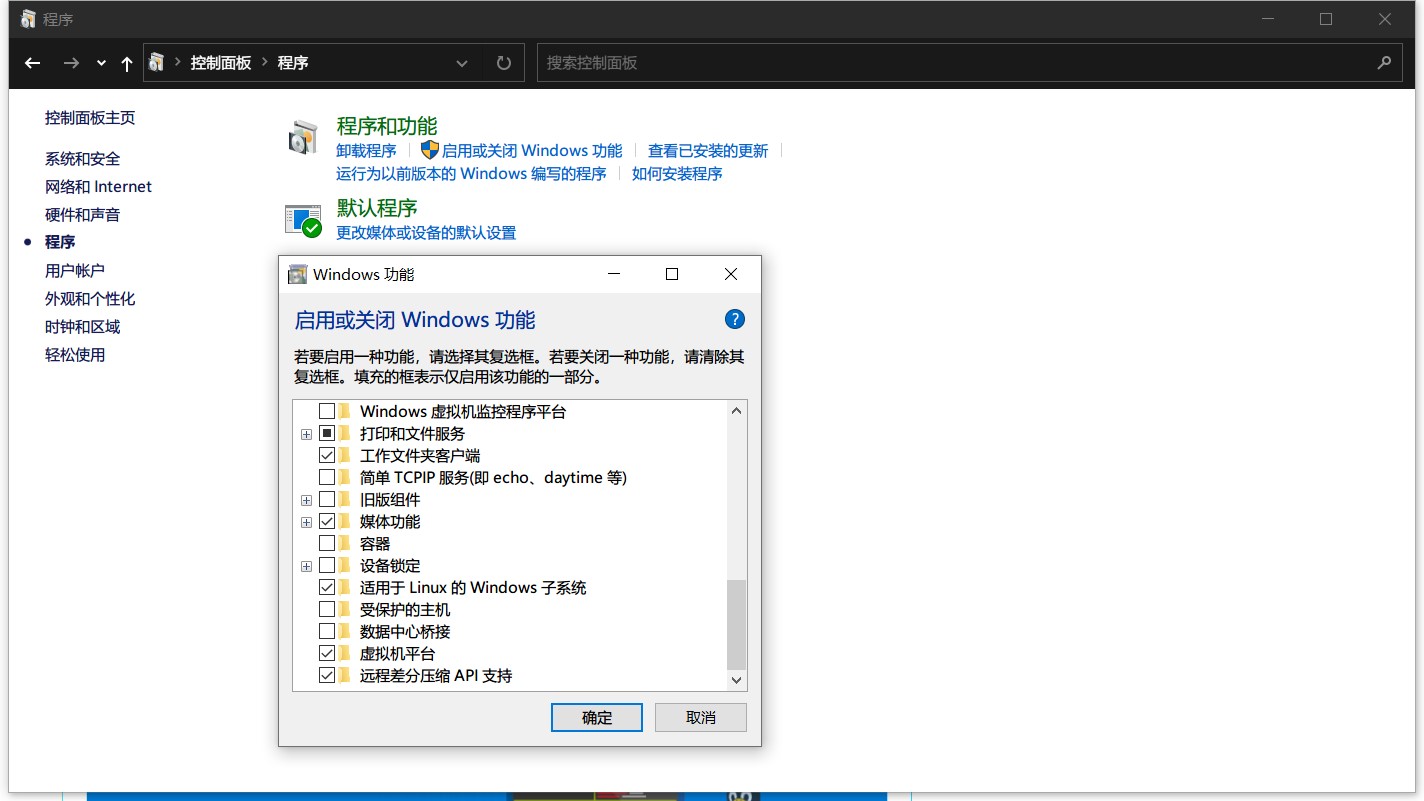Viewport: 1424px width, 801px height.
Task: Click the features list scrollbar thumb
Action: (736, 624)
